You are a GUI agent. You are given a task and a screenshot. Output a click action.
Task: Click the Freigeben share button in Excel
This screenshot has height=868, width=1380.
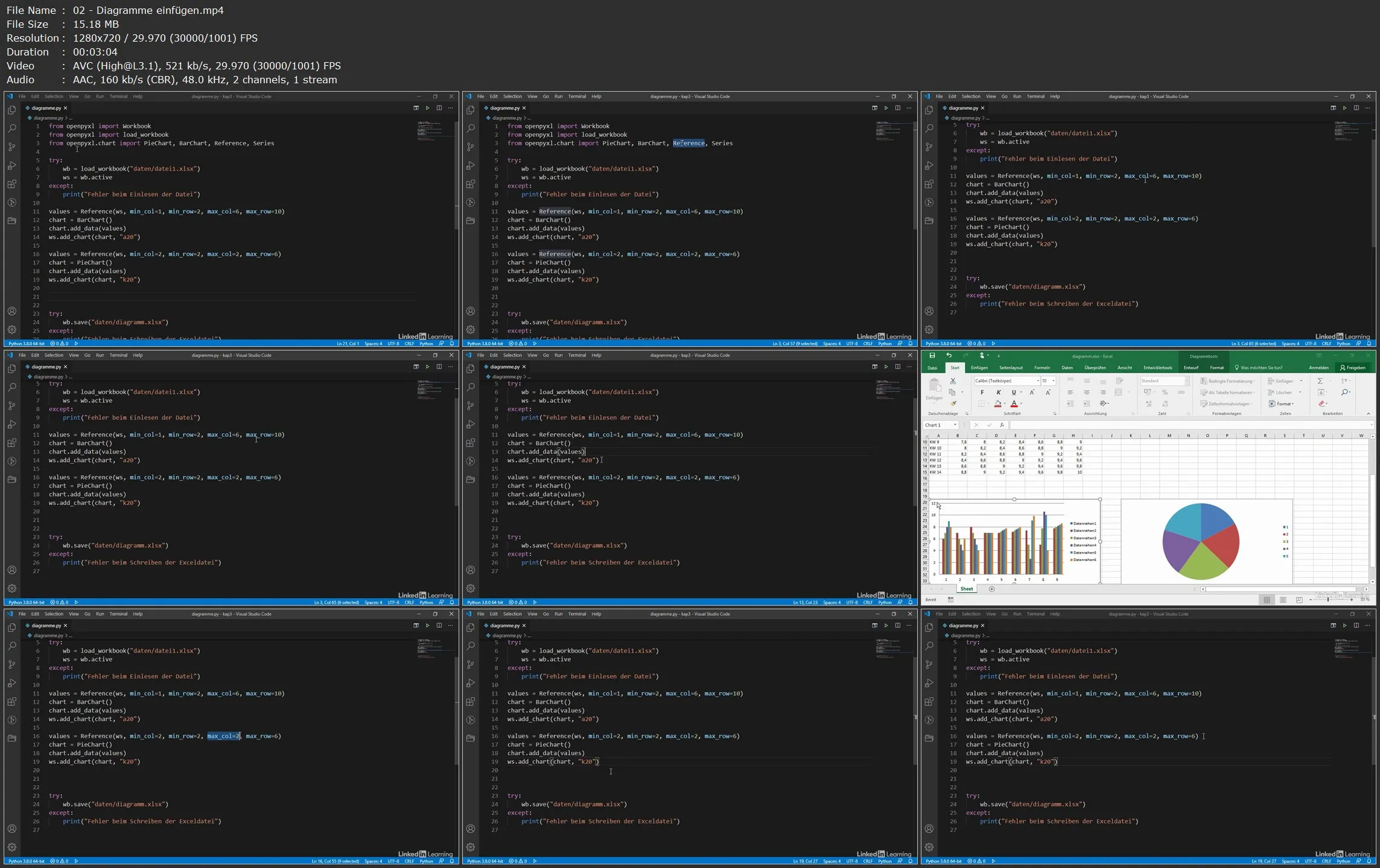pos(1353,367)
